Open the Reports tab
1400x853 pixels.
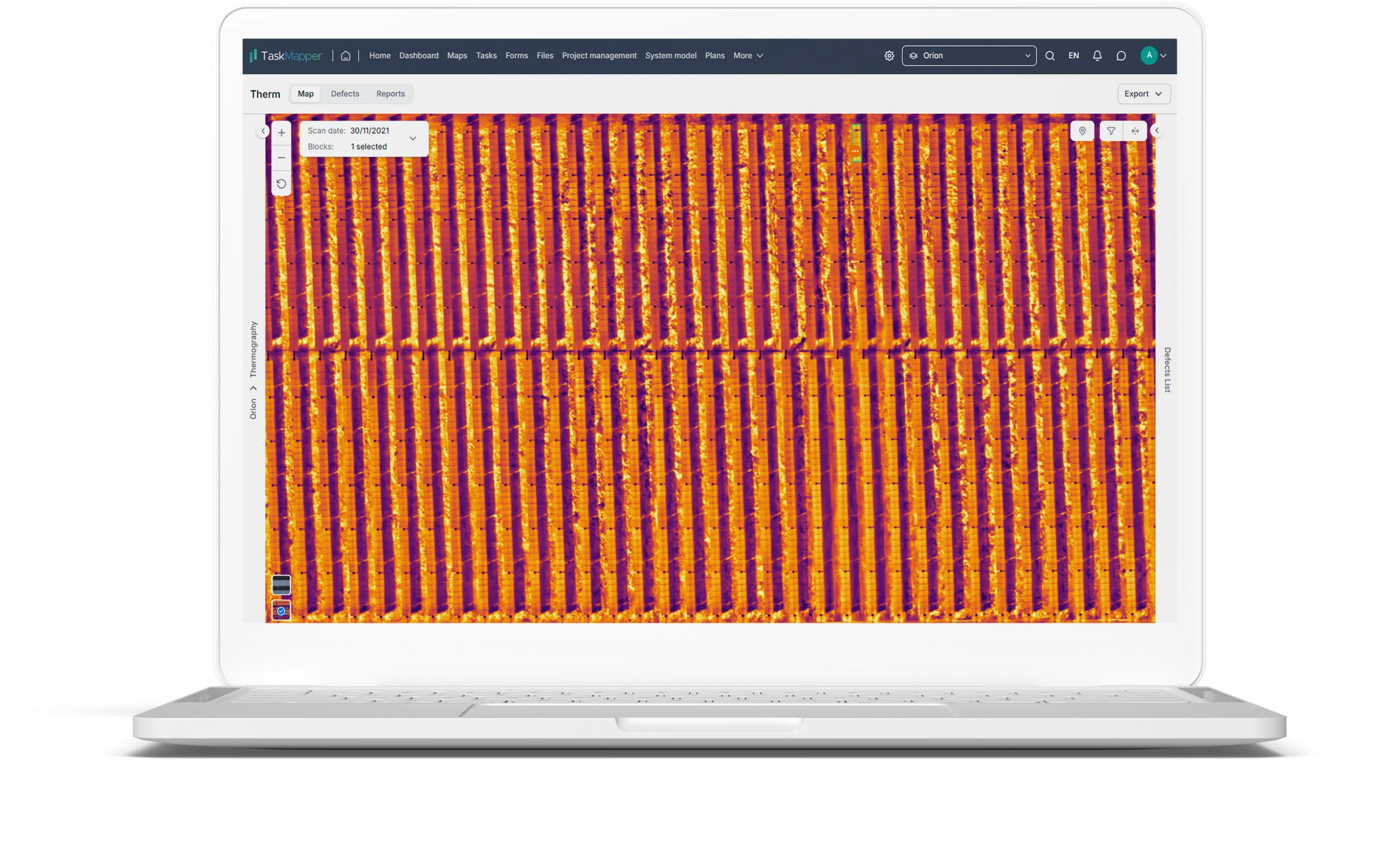(390, 94)
